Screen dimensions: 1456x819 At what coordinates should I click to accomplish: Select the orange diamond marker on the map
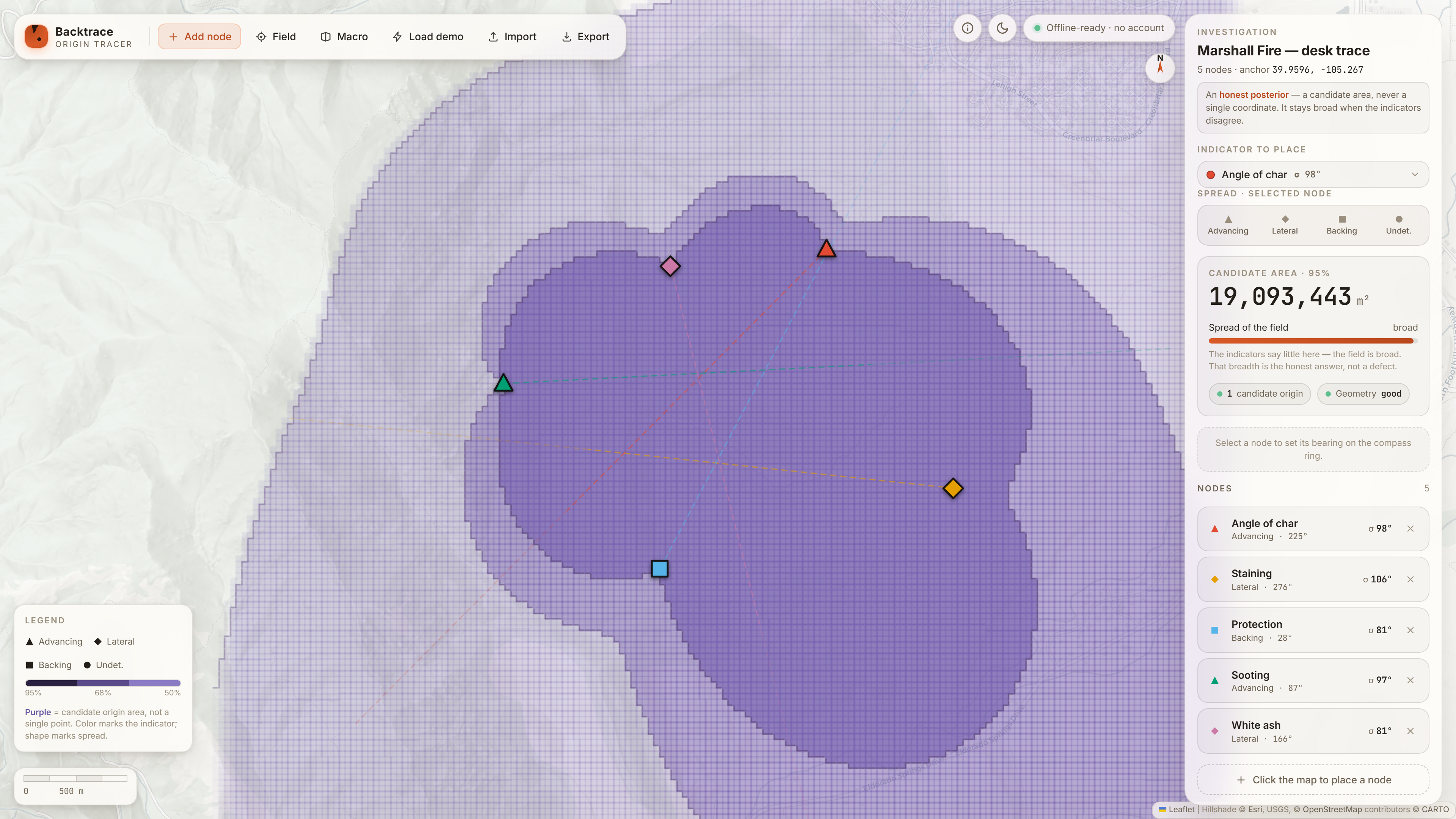coord(953,488)
